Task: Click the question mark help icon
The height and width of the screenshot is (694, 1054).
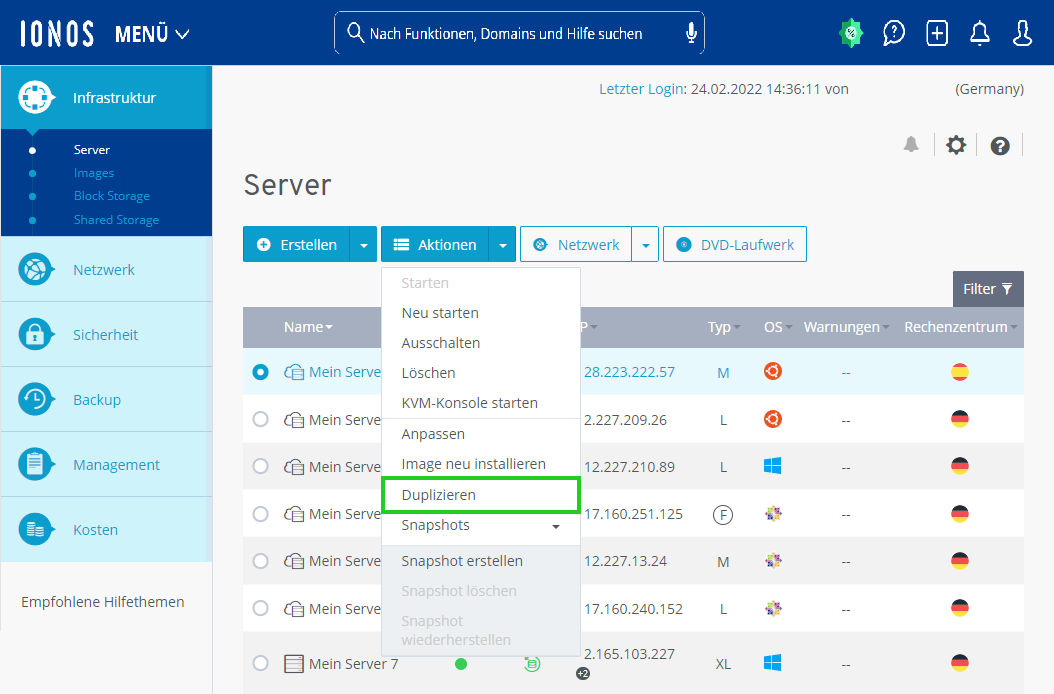Action: 1000,145
